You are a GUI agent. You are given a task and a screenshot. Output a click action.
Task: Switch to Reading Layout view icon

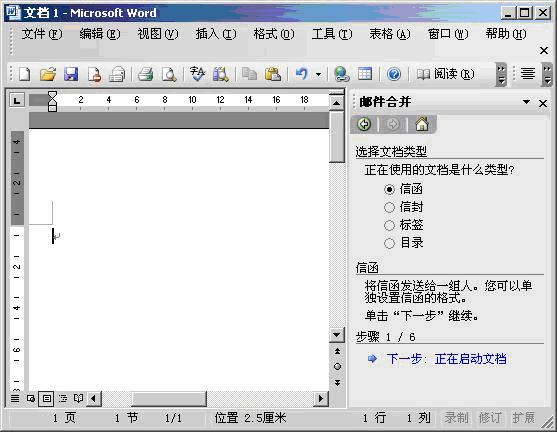[x=78, y=399]
